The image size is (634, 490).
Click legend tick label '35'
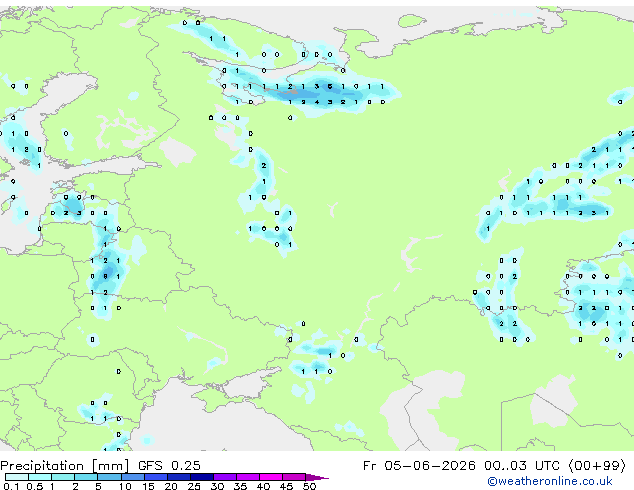click(x=240, y=486)
